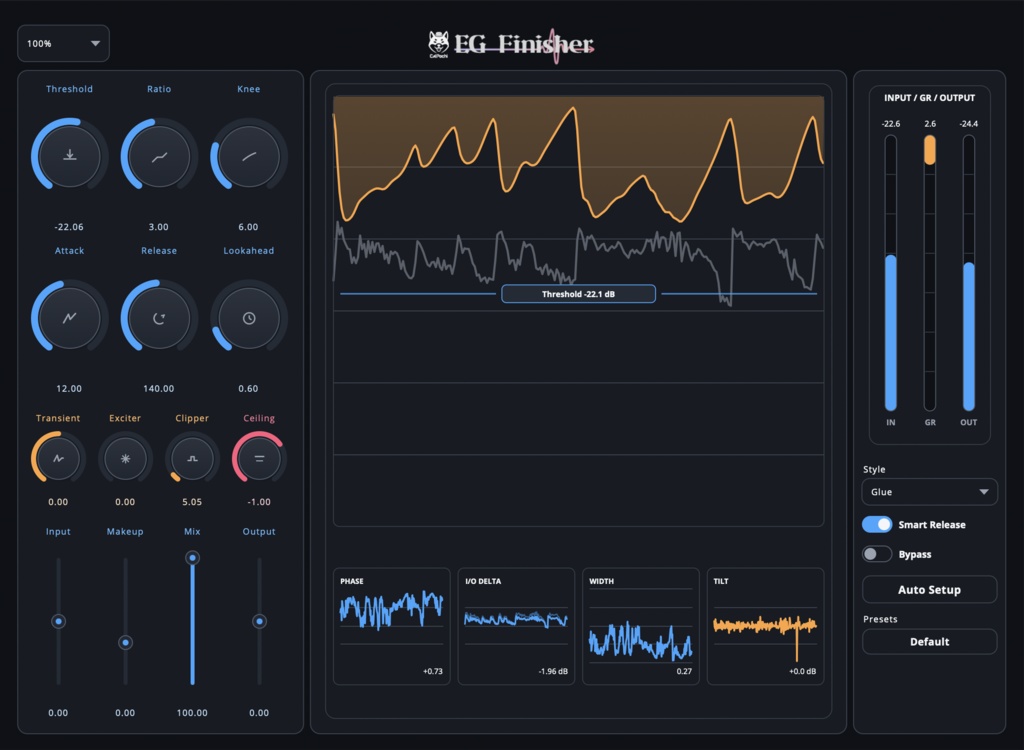This screenshot has width=1024, height=750.
Task: Click the WIDTH meter panel
Action: [641, 627]
